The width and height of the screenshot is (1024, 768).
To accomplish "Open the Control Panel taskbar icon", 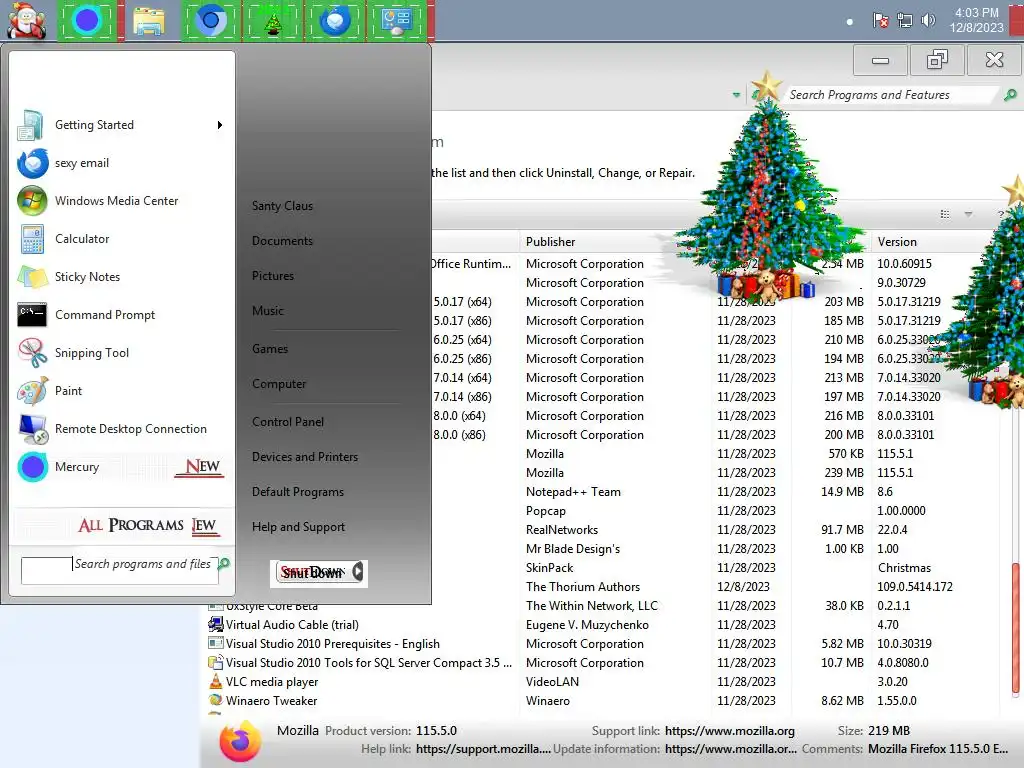I will 396,21.
